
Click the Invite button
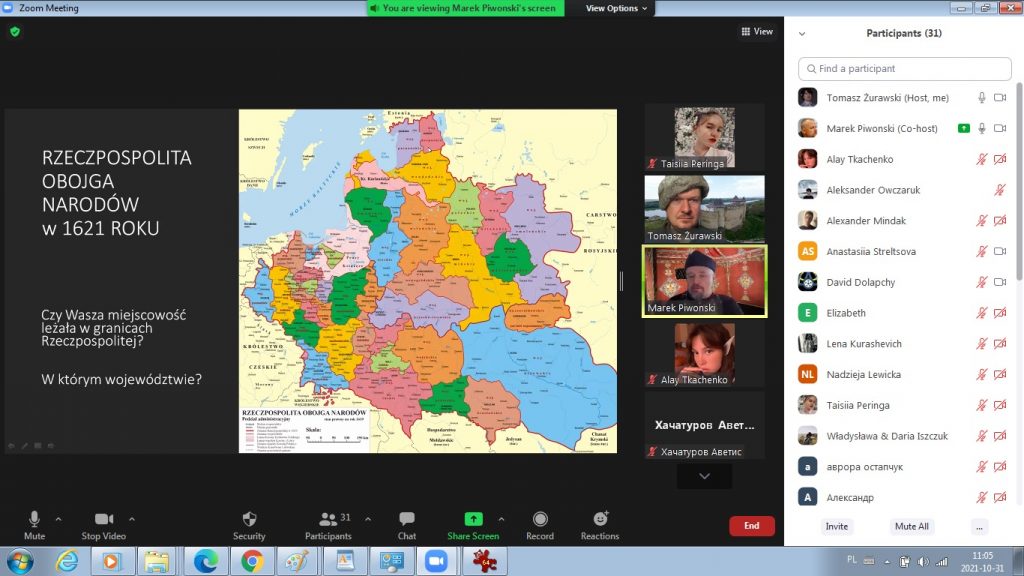[x=837, y=526]
